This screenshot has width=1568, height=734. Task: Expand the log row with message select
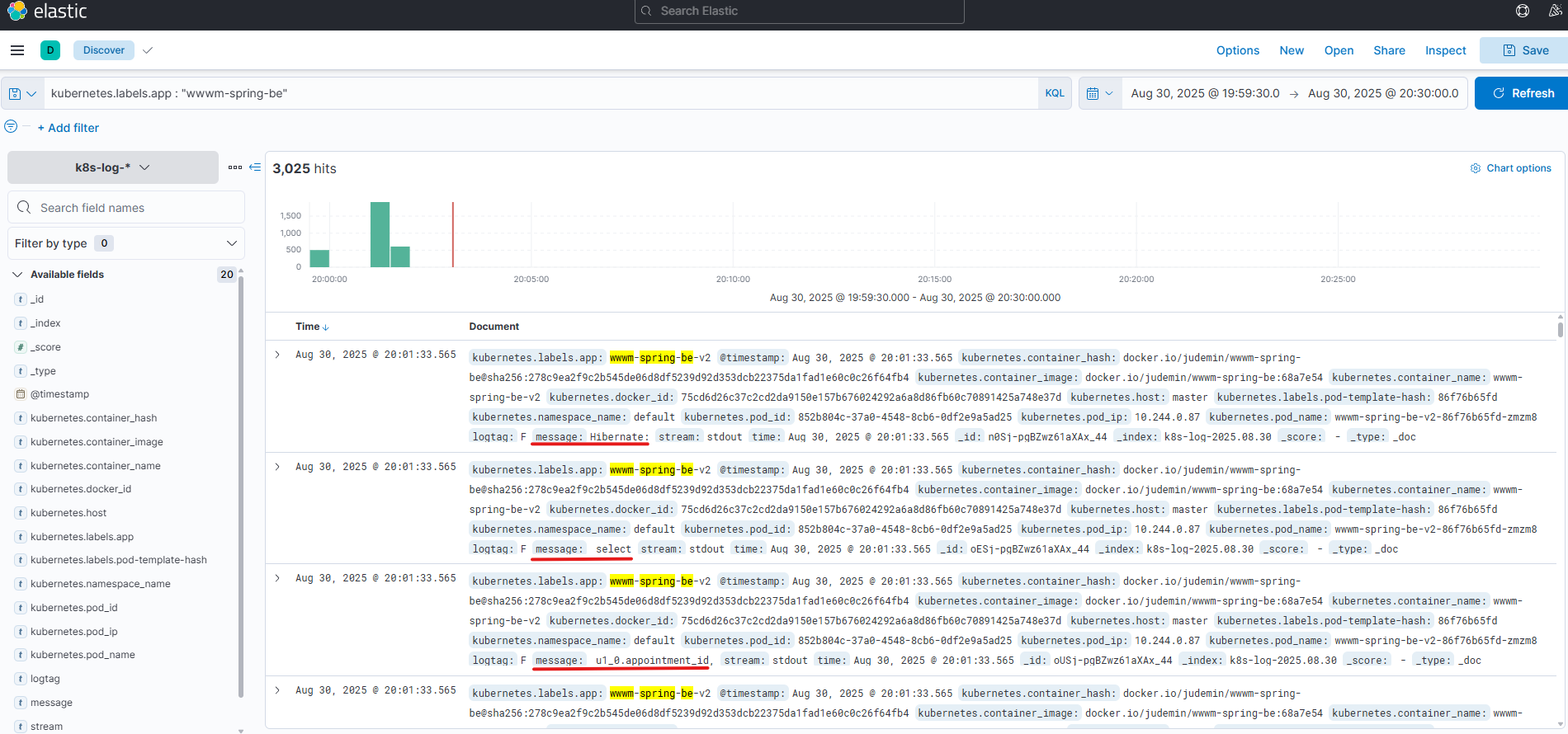(x=277, y=467)
